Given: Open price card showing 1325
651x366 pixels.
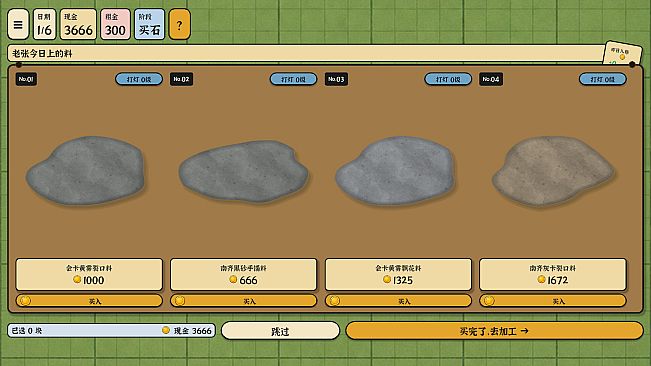Looking at the screenshot, I should click(x=398, y=274).
